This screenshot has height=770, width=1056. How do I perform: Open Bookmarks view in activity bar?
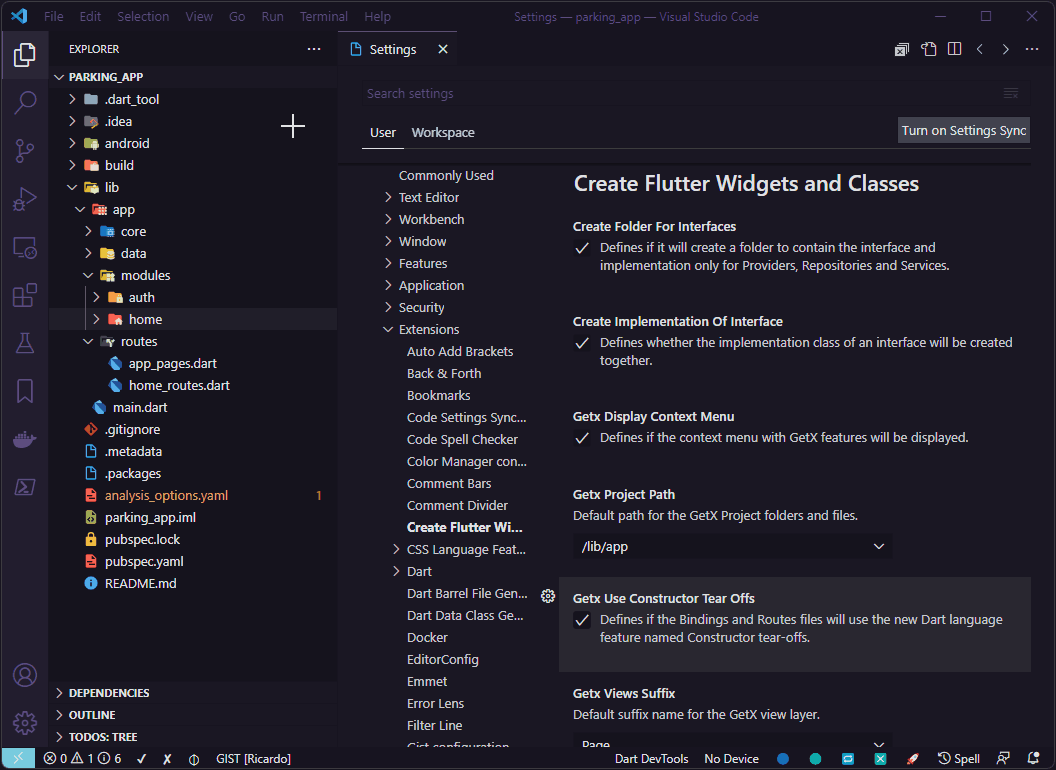coord(24,391)
